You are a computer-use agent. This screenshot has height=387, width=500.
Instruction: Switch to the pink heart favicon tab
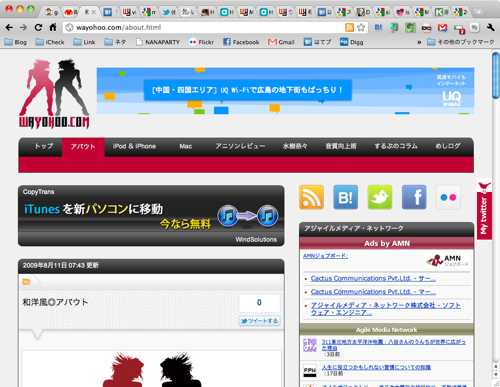coord(403,12)
